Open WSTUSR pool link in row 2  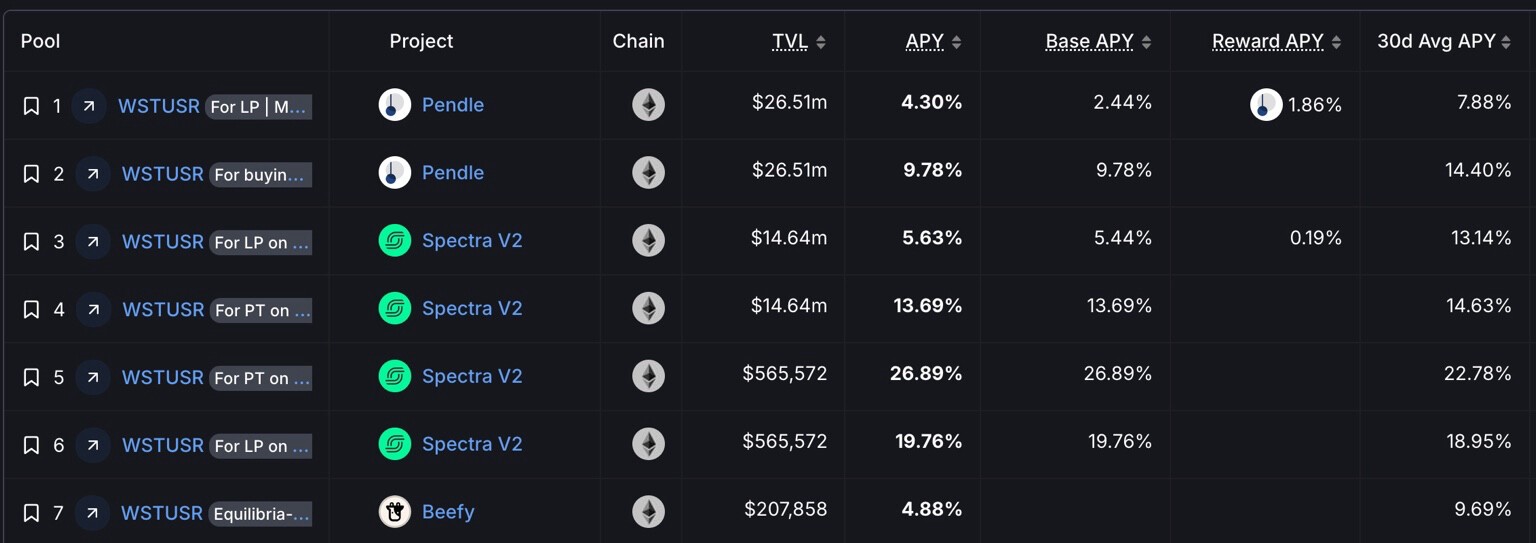[162, 174]
